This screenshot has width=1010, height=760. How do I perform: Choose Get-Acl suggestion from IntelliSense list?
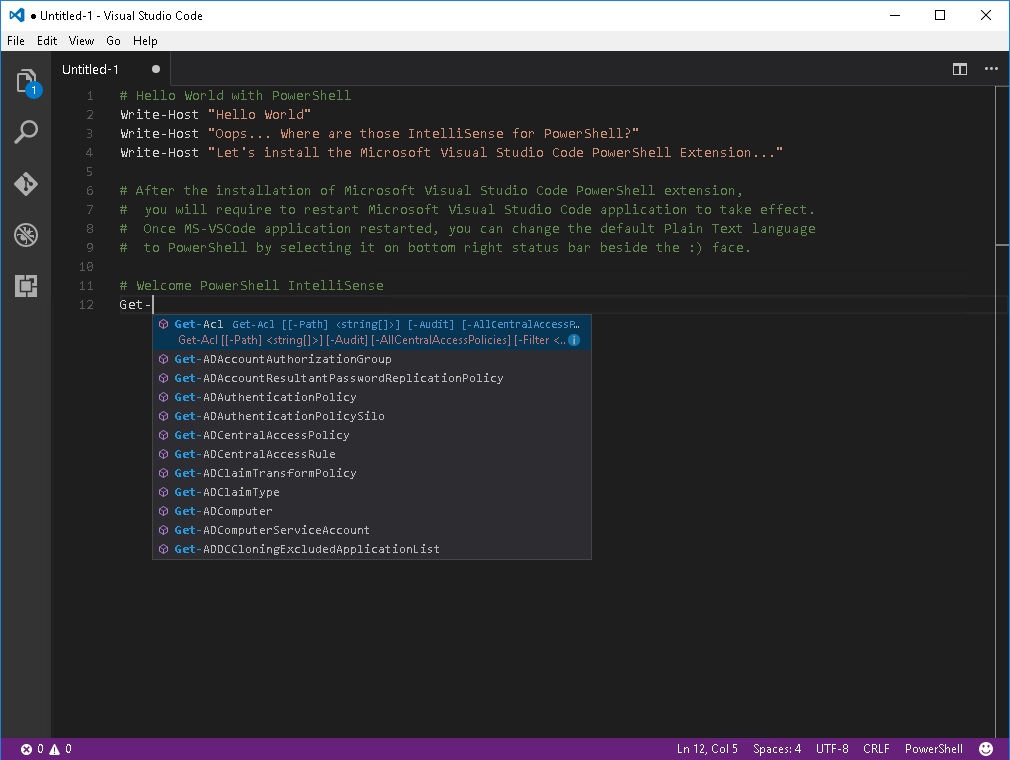[372, 332]
